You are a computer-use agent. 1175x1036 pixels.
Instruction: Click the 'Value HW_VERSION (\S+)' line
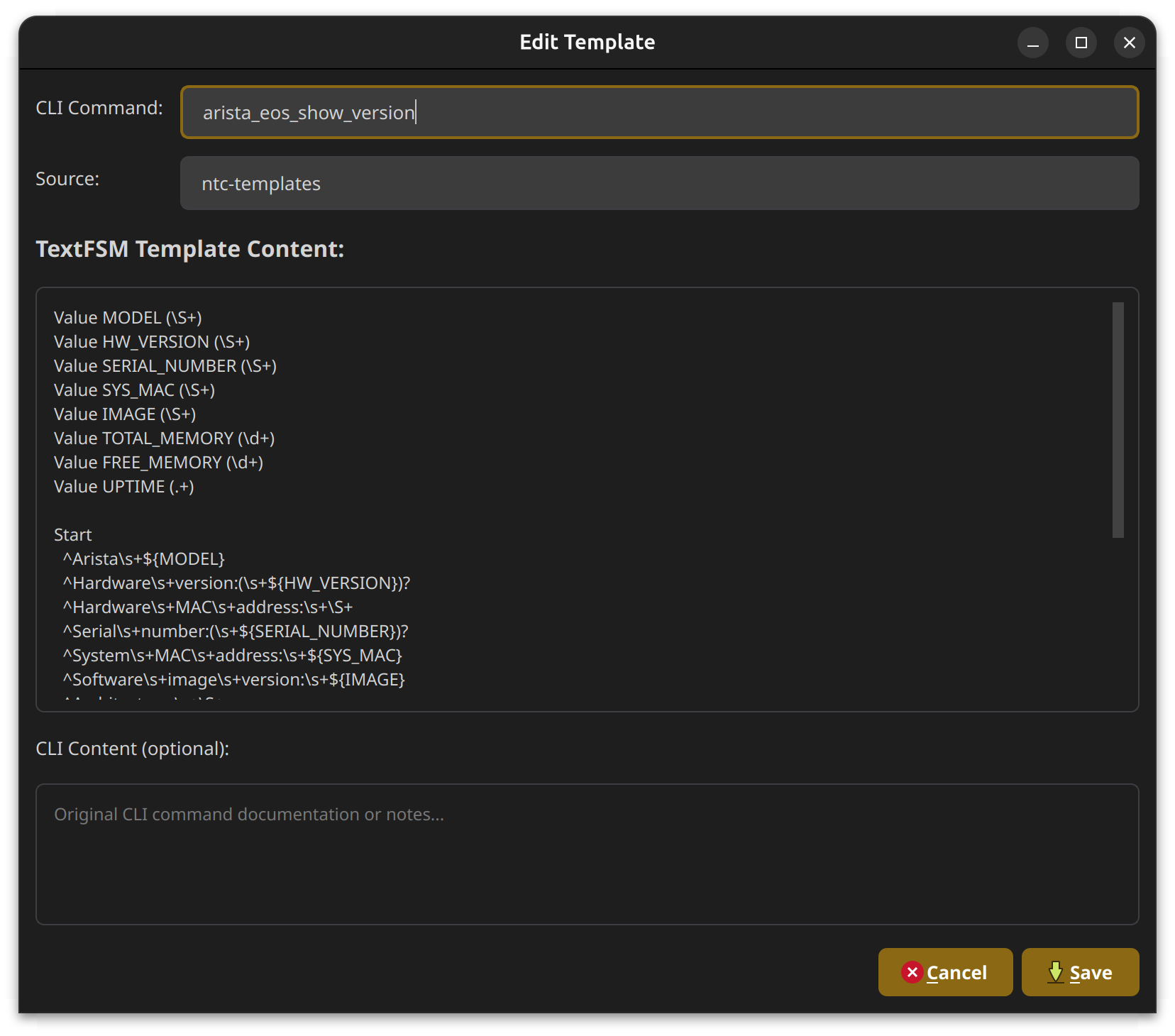152,342
